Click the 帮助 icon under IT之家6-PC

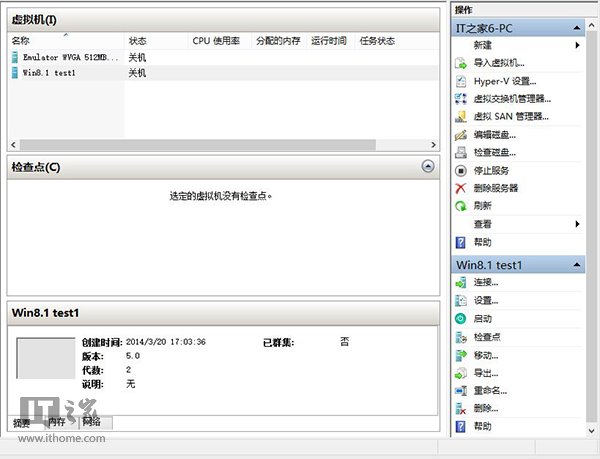click(461, 242)
